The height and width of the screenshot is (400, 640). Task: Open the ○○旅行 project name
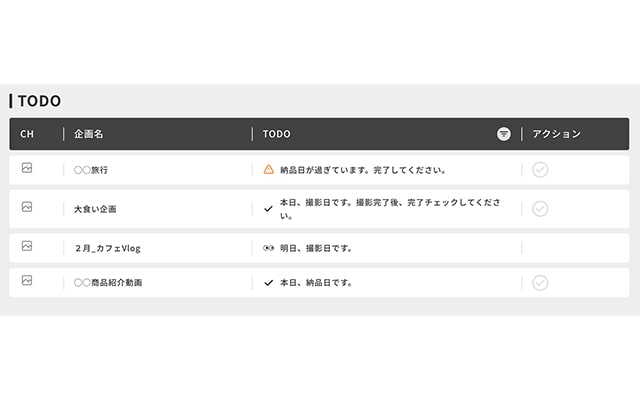[91, 170]
